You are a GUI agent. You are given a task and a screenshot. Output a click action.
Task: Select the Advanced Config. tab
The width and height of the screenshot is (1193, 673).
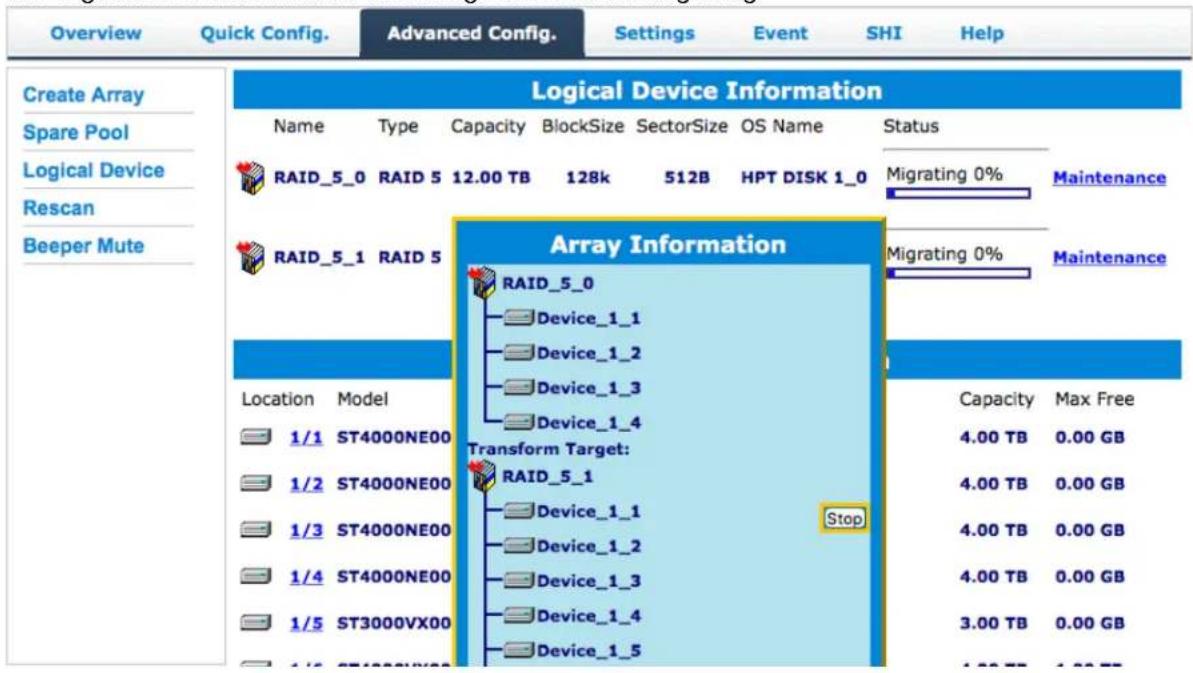pyautogui.click(x=472, y=33)
